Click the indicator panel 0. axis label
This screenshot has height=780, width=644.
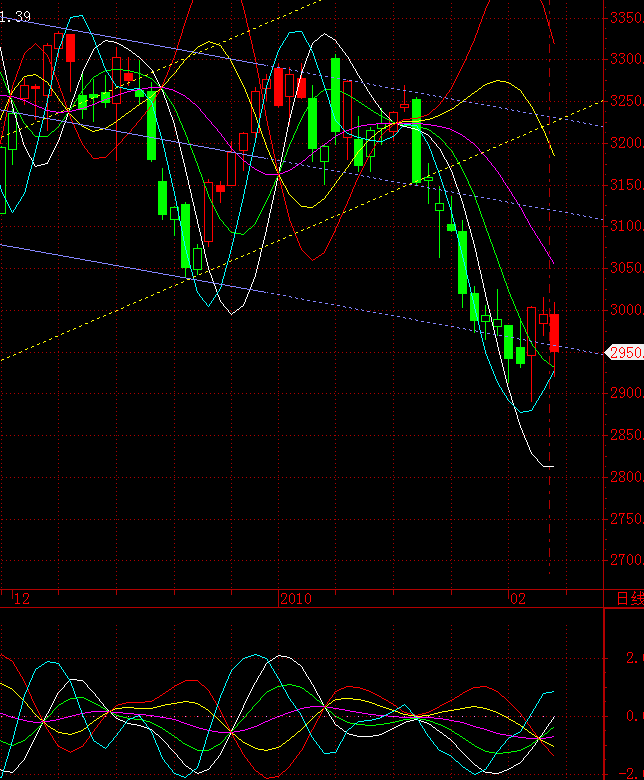pos(633,716)
